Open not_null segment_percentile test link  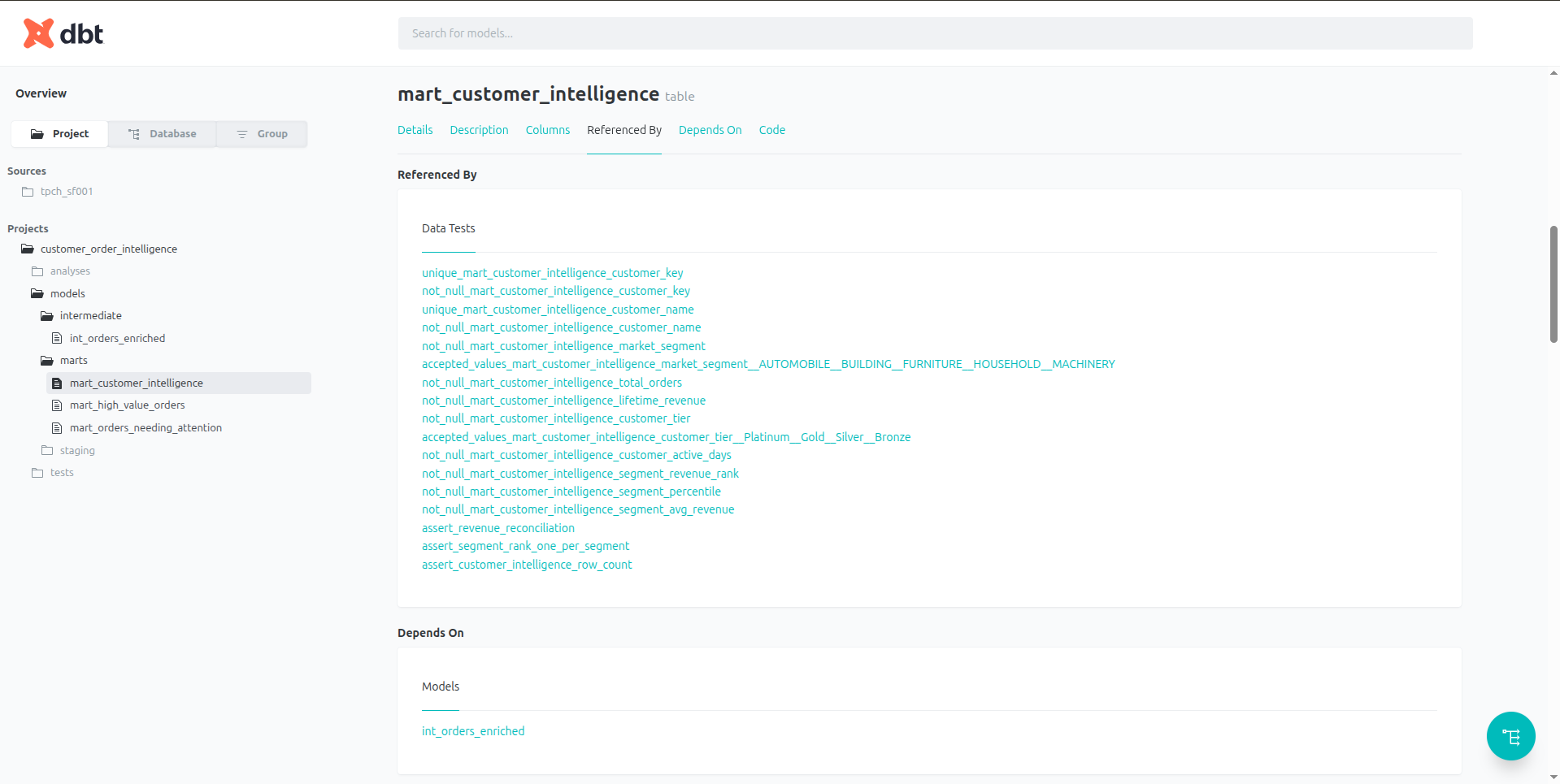(571, 492)
